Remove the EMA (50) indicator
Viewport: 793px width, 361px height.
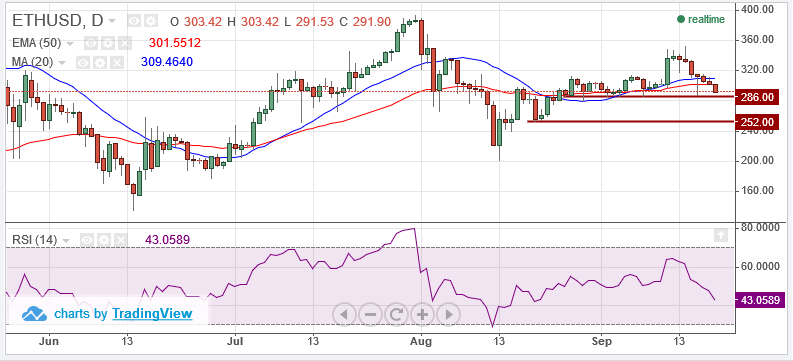[x=124, y=43]
